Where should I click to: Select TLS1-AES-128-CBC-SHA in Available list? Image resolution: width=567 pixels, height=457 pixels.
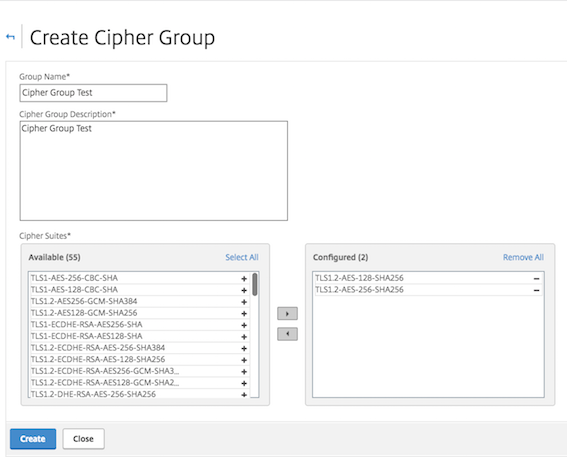click(x=74, y=290)
